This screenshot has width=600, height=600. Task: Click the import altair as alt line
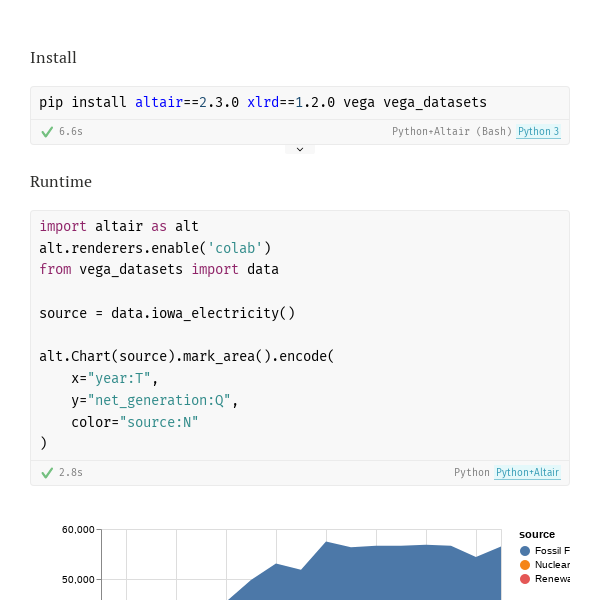[x=119, y=226]
